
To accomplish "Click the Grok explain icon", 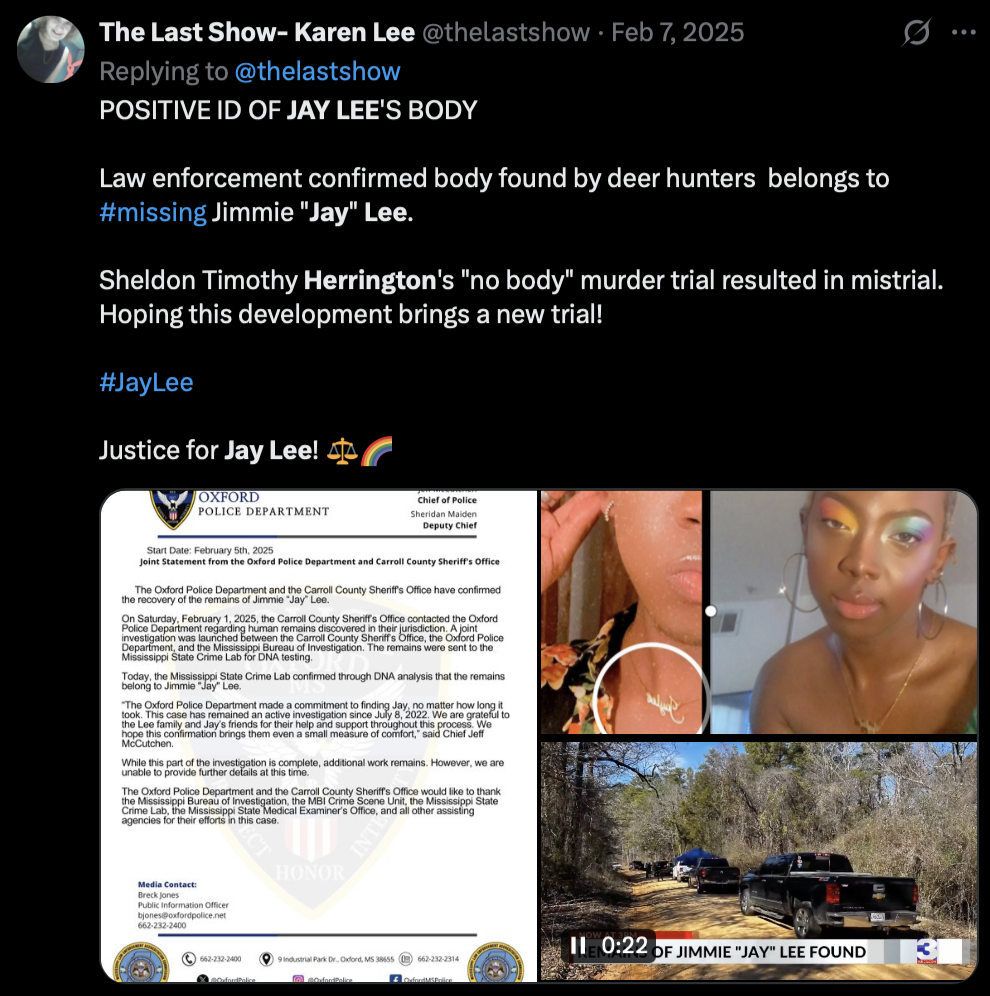I will click(x=916, y=32).
